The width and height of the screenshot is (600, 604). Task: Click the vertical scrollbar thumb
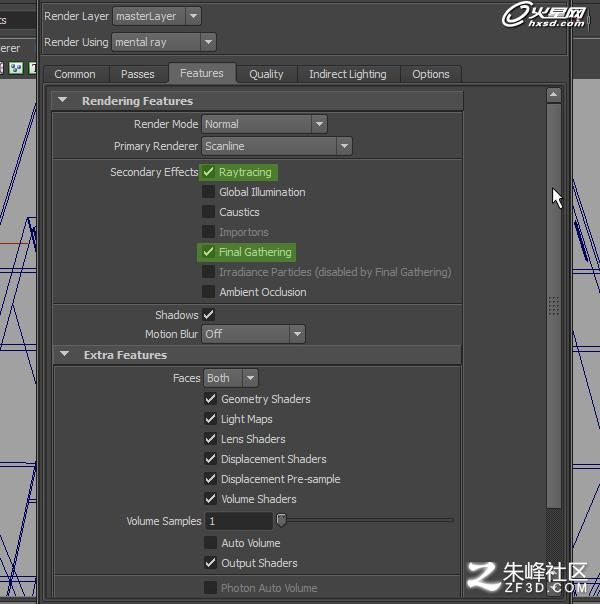pos(554,306)
